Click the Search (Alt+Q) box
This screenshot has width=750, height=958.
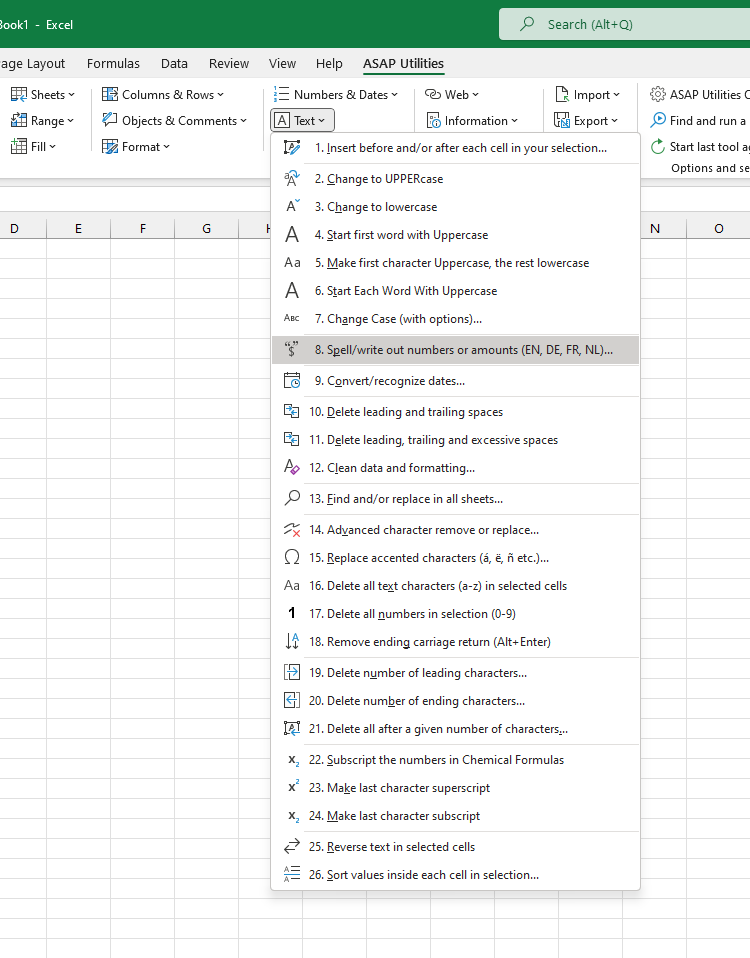[x=624, y=24]
